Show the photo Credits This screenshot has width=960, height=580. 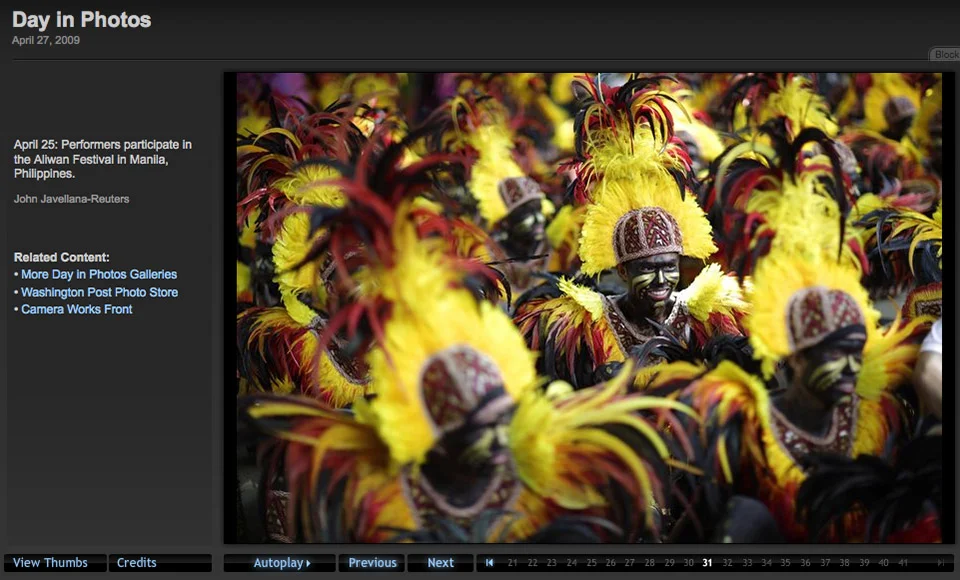pos(160,563)
